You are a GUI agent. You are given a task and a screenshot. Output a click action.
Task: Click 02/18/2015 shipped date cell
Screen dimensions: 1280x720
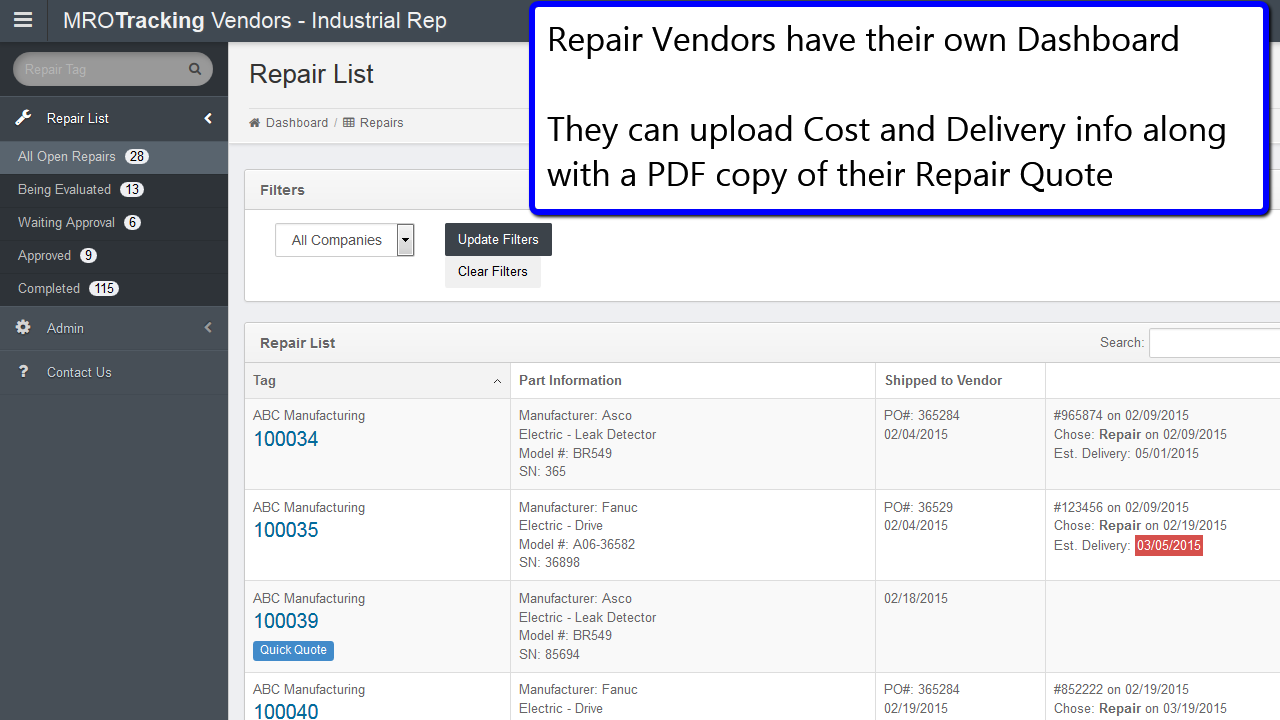tap(916, 598)
